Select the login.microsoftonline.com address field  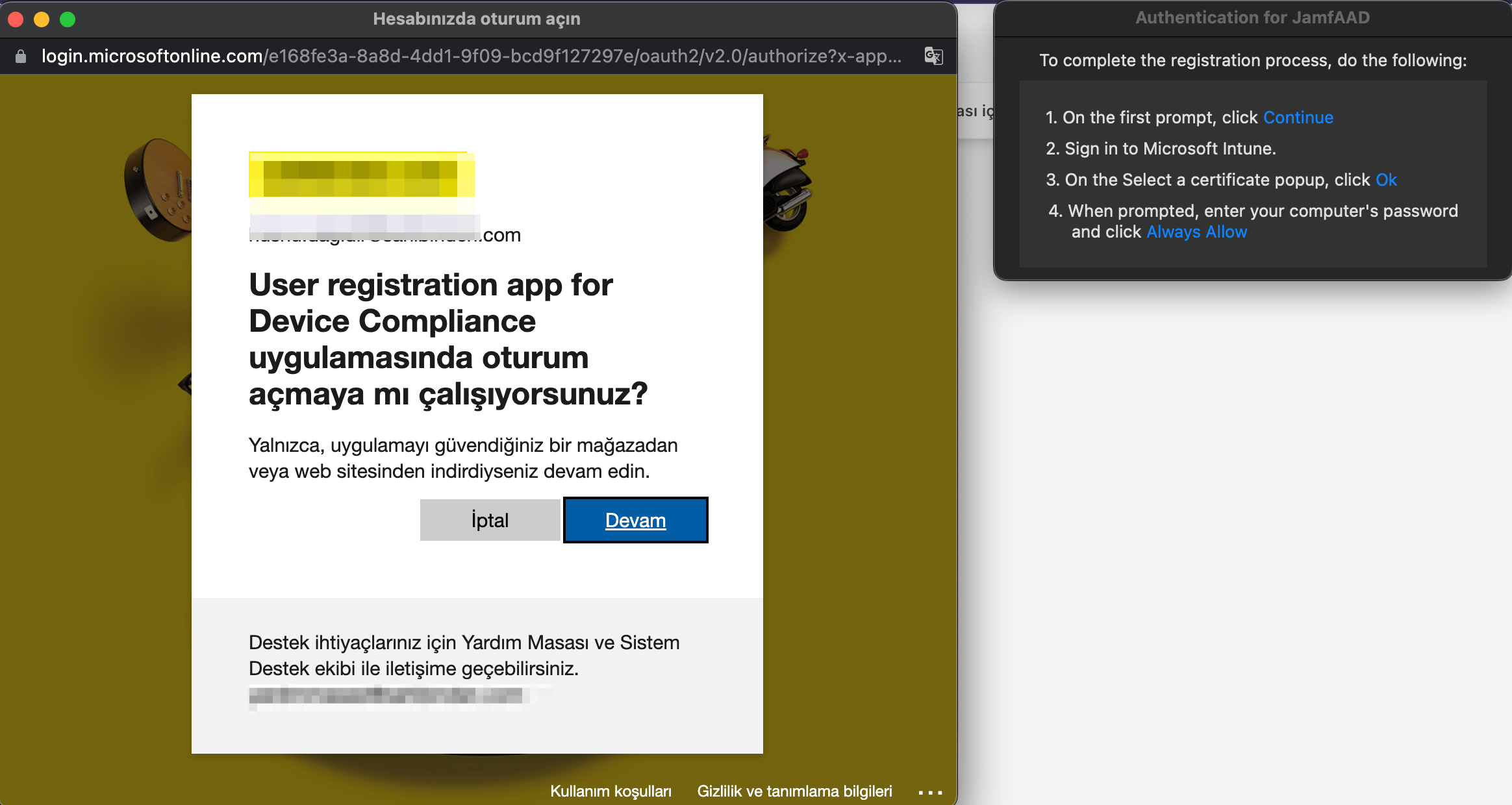click(472, 56)
